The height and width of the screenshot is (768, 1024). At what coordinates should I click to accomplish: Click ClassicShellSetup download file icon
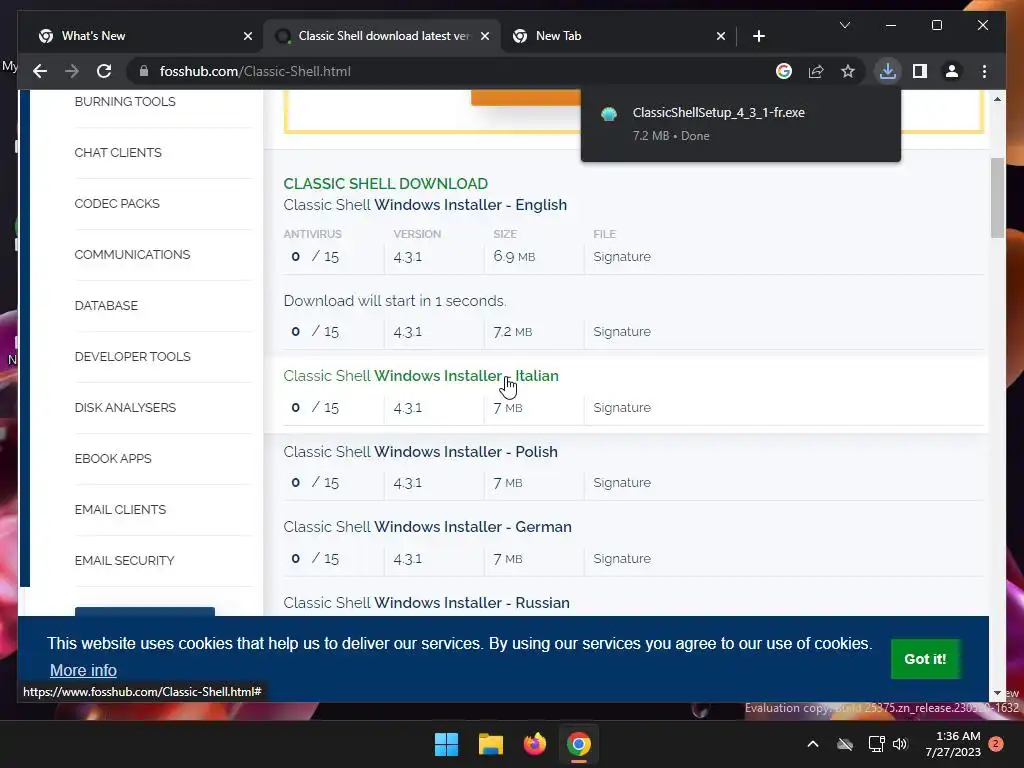[x=609, y=114]
